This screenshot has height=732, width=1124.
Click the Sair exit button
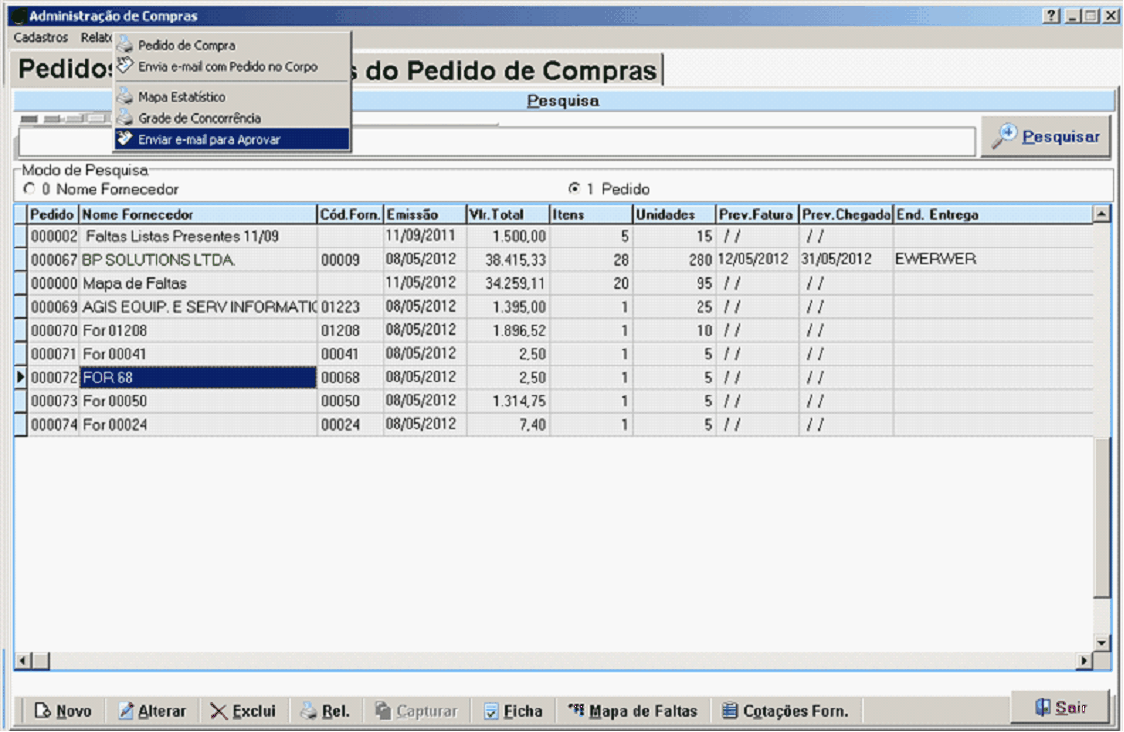[1060, 707]
